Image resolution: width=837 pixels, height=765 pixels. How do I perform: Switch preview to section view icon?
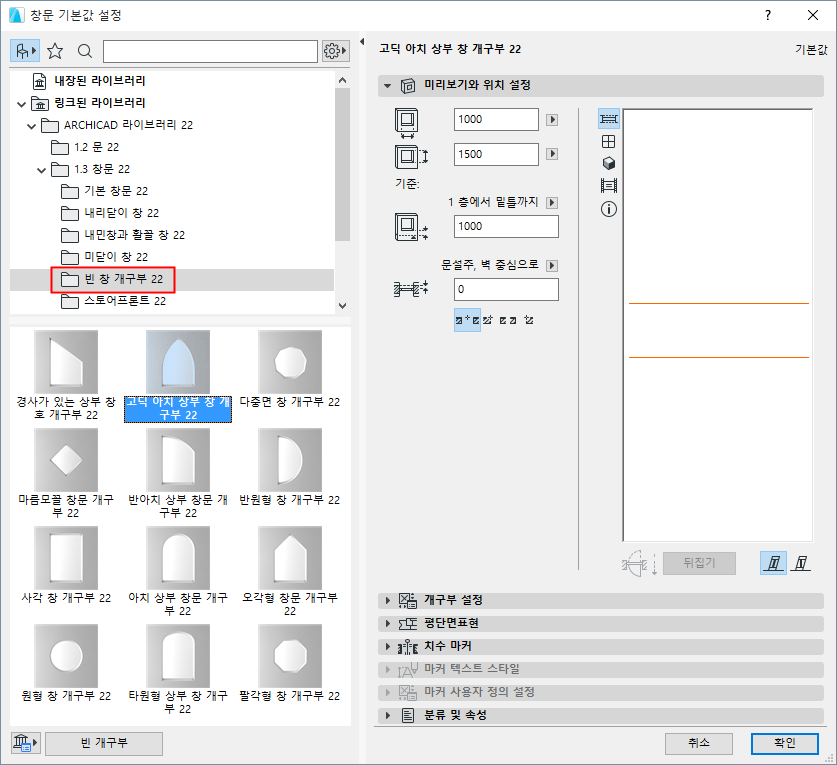click(609, 186)
